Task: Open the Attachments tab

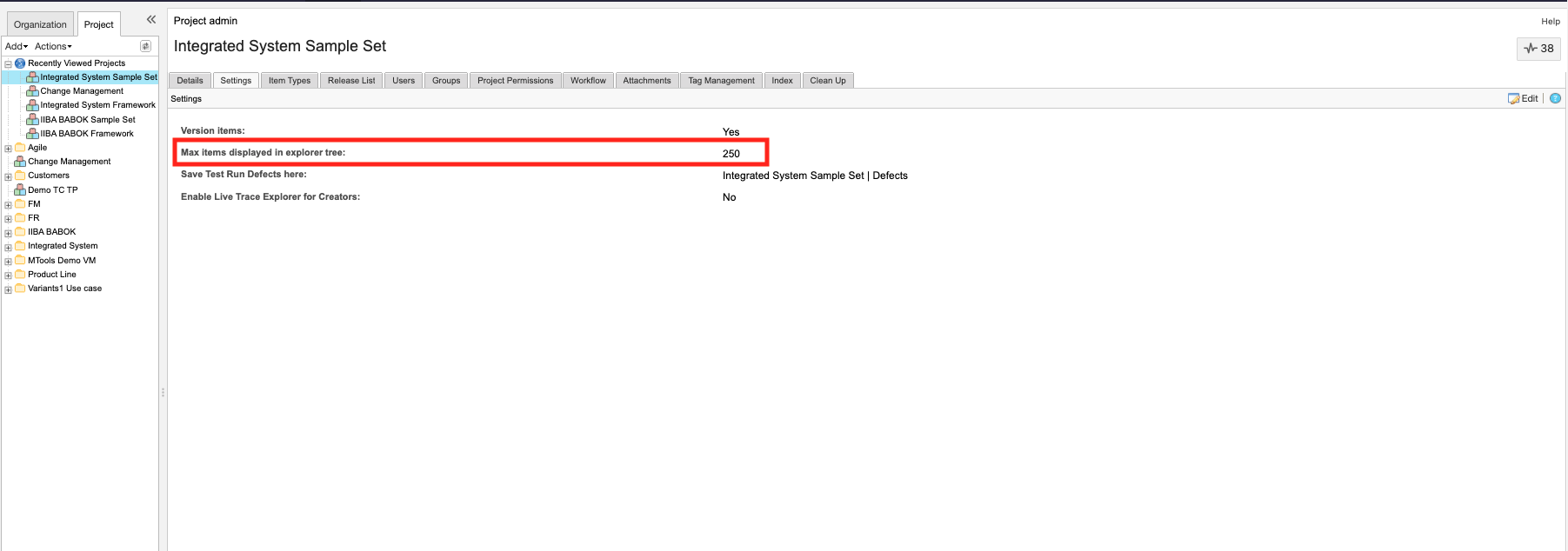Action: coord(647,80)
